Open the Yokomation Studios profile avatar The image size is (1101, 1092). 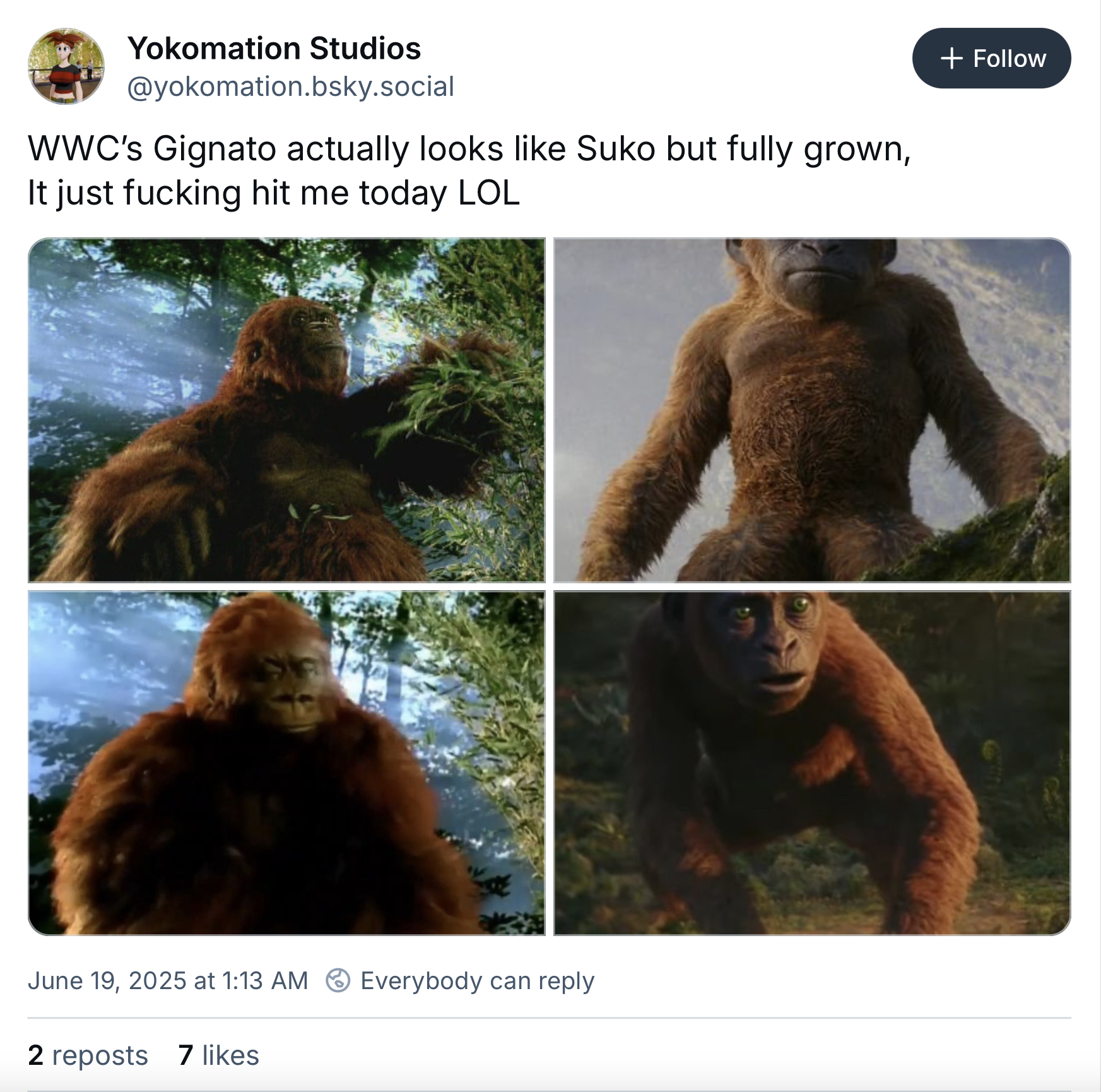point(66,66)
